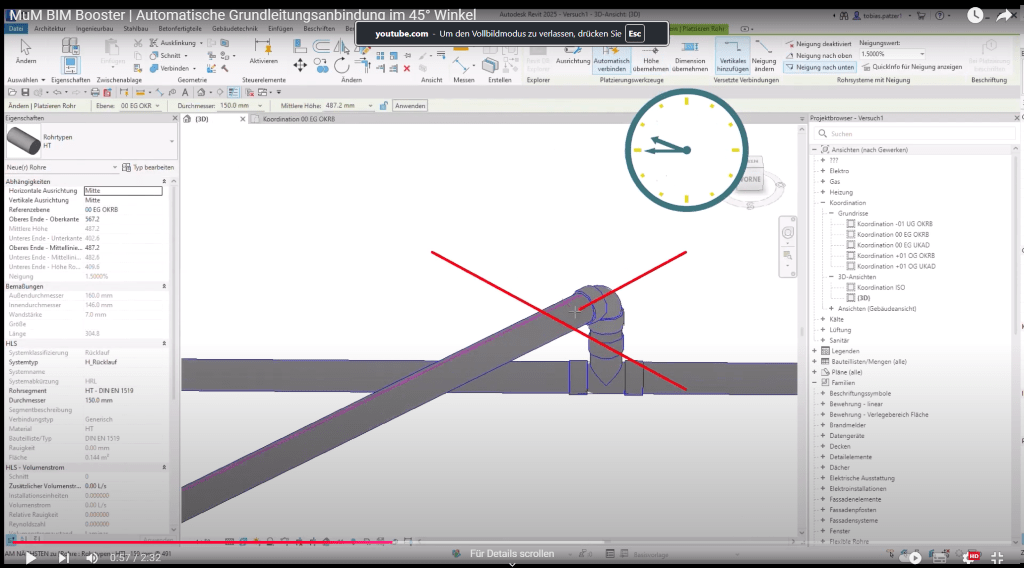1024x568 pixels.
Task: Select Neigung nach oben option
Action: 821,55
